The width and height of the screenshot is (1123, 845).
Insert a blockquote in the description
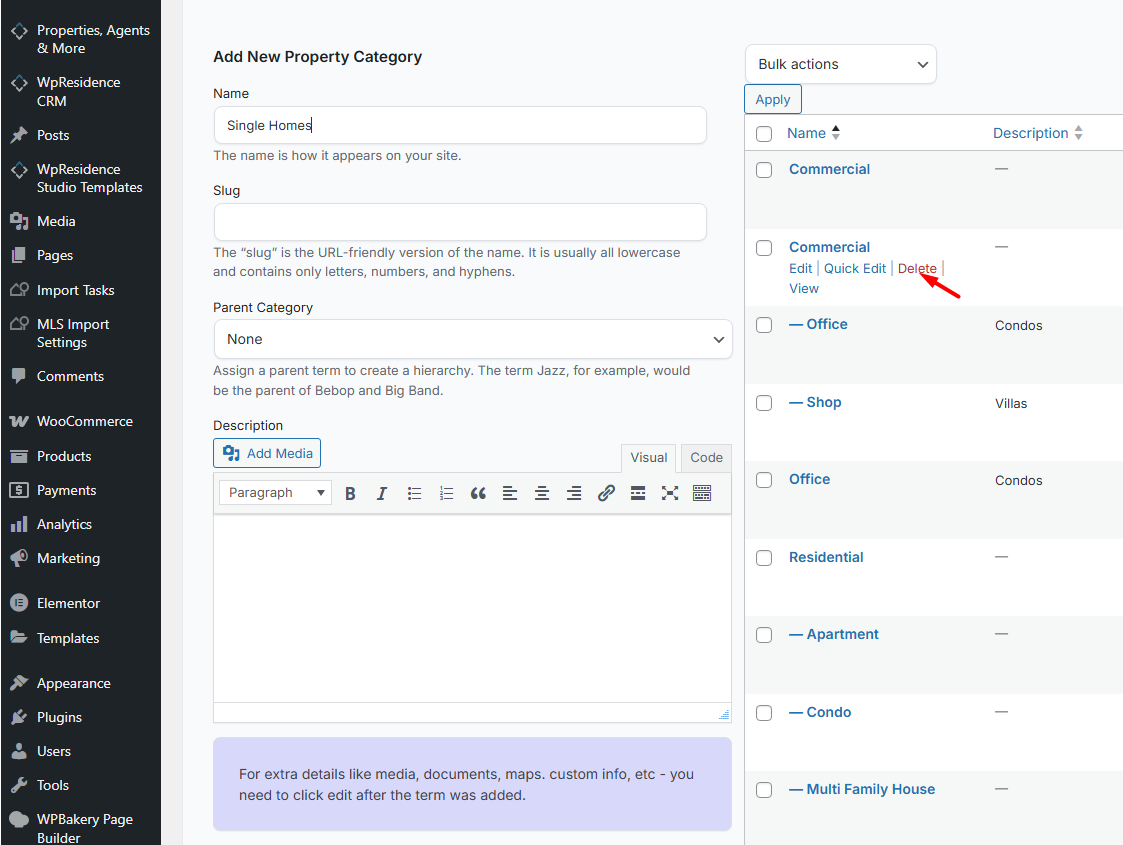(x=478, y=493)
